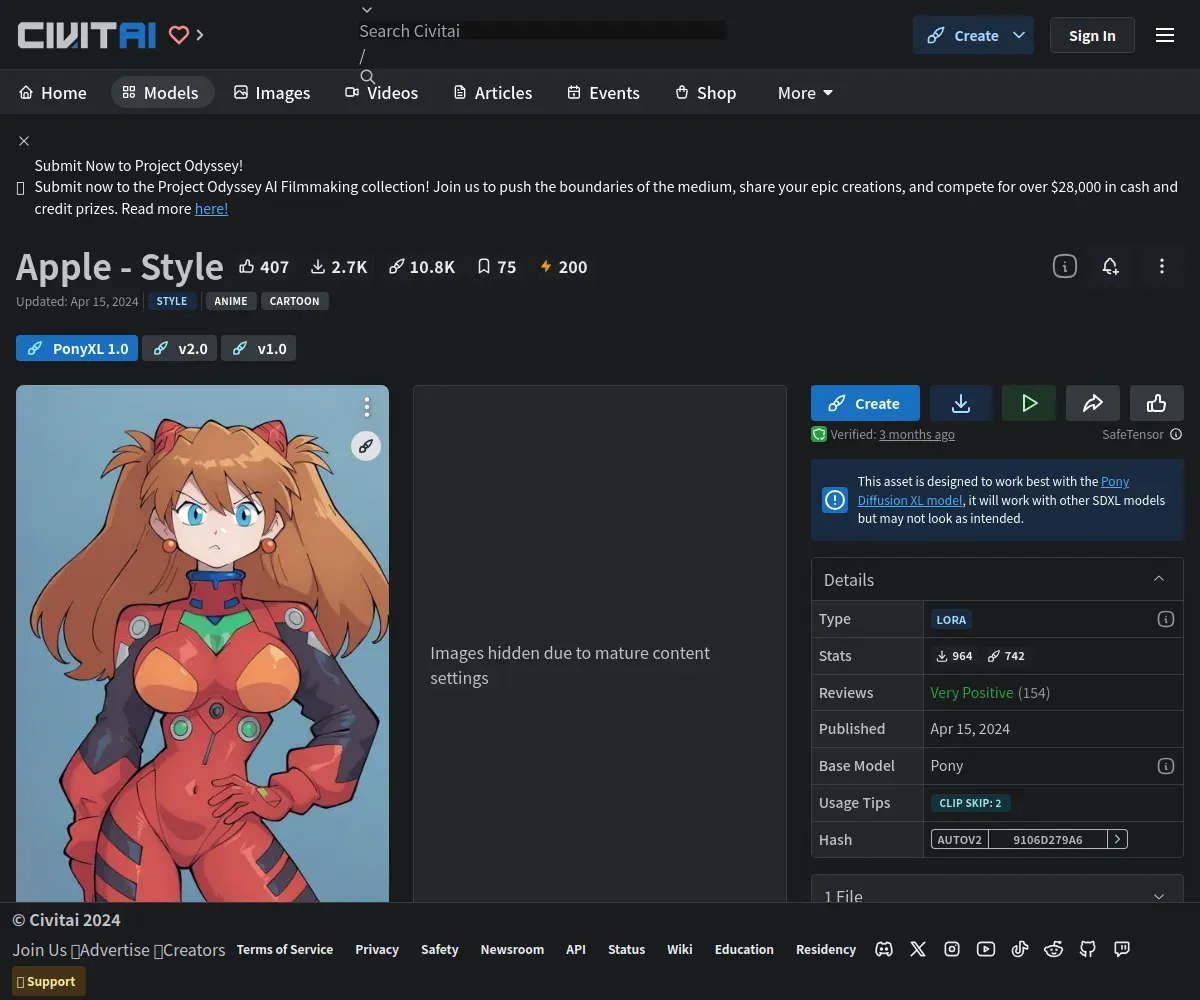Select the PonyXL 1.0 version

77,348
